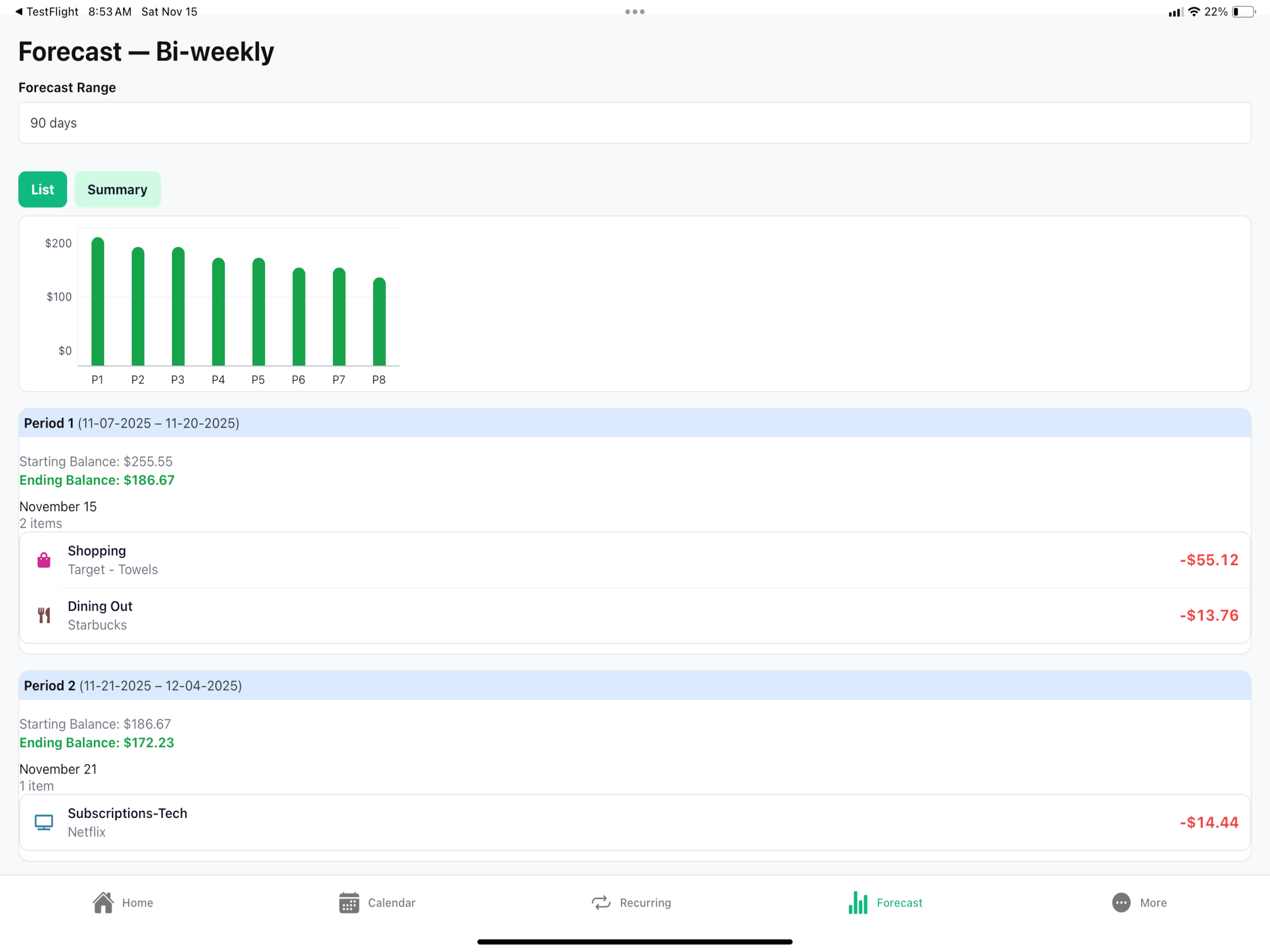Tap the Shopping bag icon
This screenshot has height=952, width=1270.
click(44, 560)
